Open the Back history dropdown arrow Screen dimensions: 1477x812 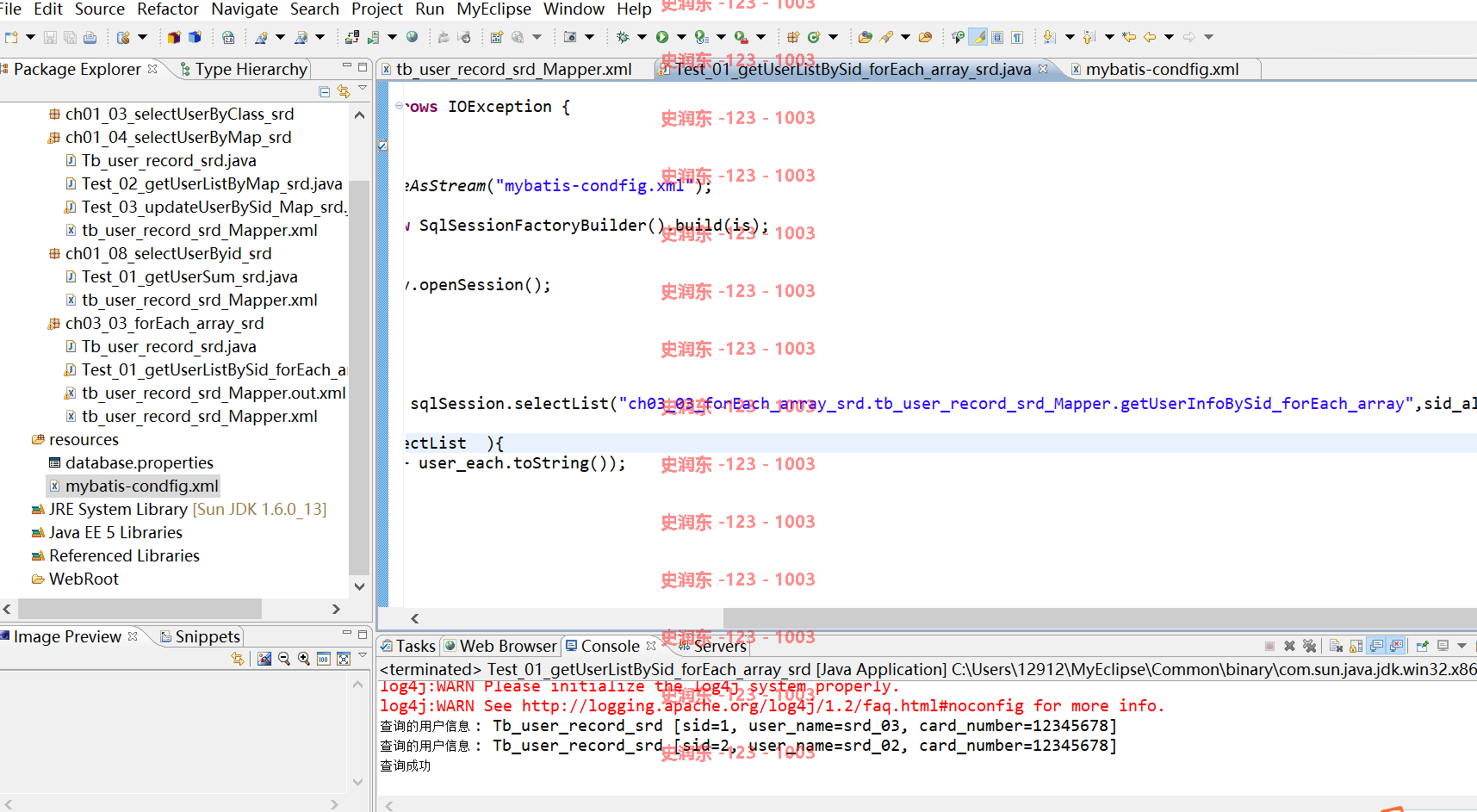pos(1169,37)
